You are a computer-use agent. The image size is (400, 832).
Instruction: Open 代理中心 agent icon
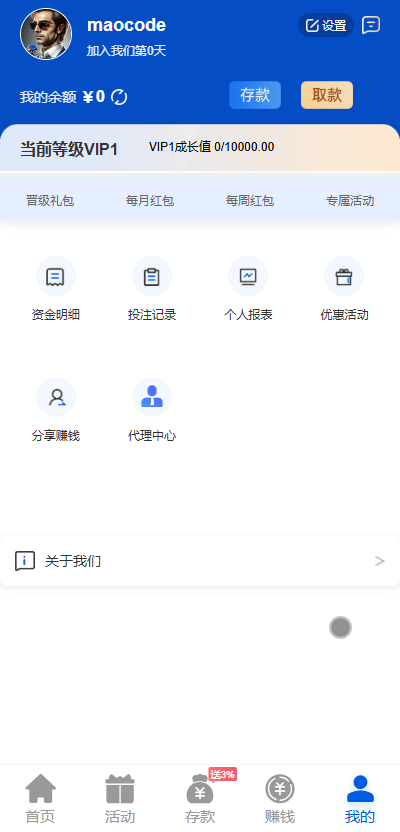point(152,397)
